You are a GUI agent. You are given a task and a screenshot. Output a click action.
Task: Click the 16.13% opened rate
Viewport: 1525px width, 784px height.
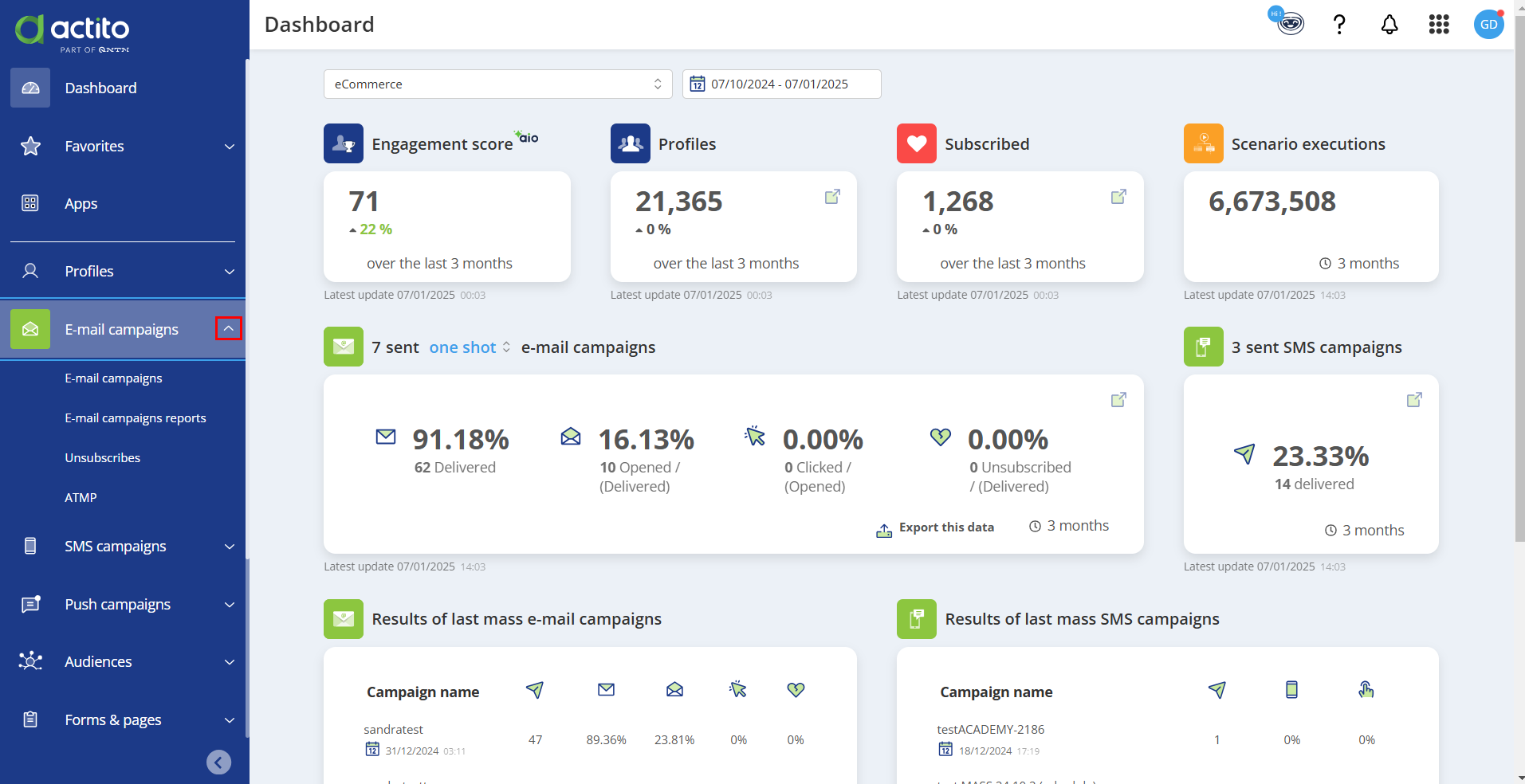click(647, 440)
